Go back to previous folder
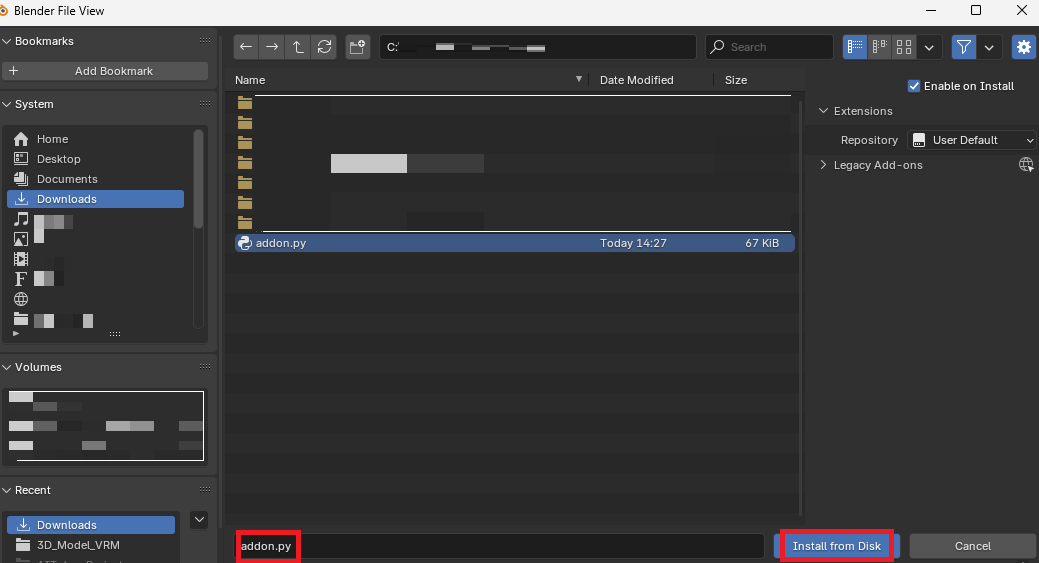The image size is (1039, 563). 246,47
